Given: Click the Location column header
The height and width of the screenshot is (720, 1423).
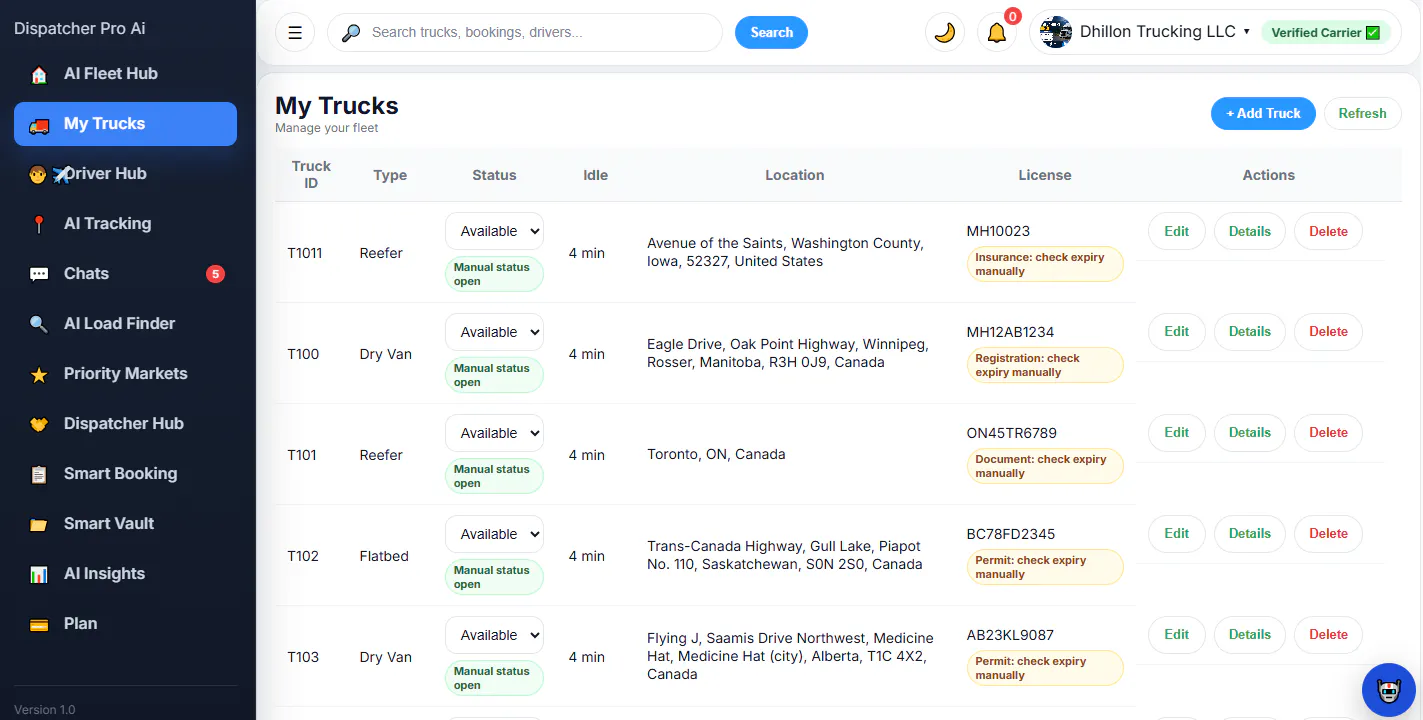Looking at the screenshot, I should click(795, 175).
